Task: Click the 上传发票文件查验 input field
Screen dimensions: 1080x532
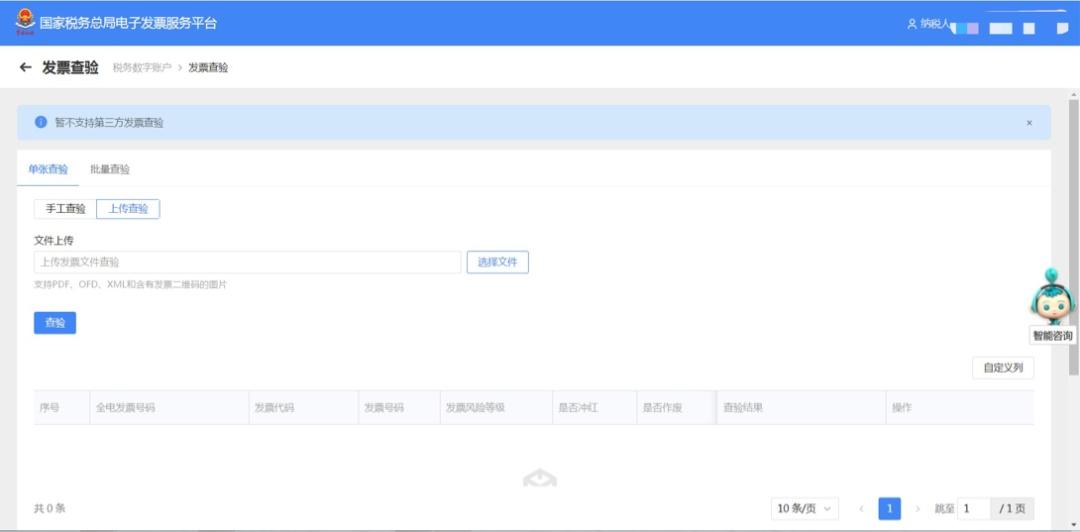Action: (247, 262)
